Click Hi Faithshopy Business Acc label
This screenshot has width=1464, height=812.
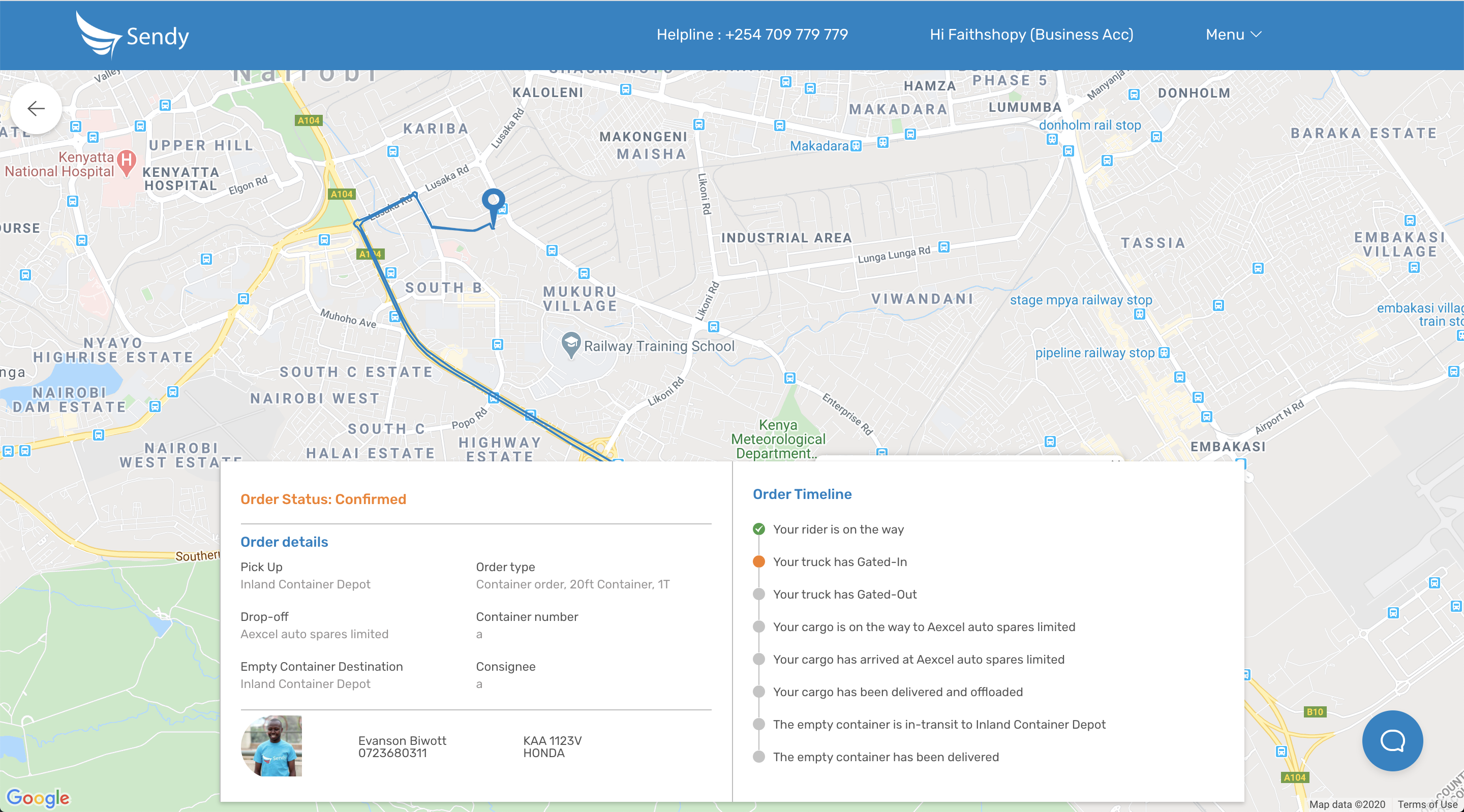click(1031, 35)
